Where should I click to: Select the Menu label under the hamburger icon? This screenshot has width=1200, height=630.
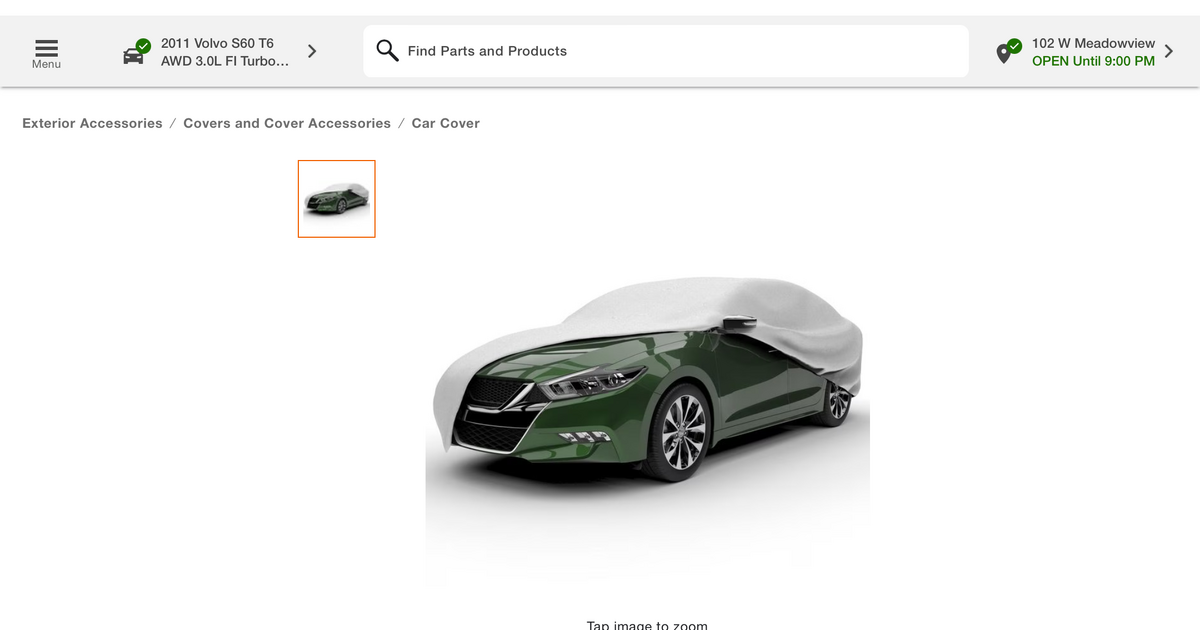pos(46,63)
